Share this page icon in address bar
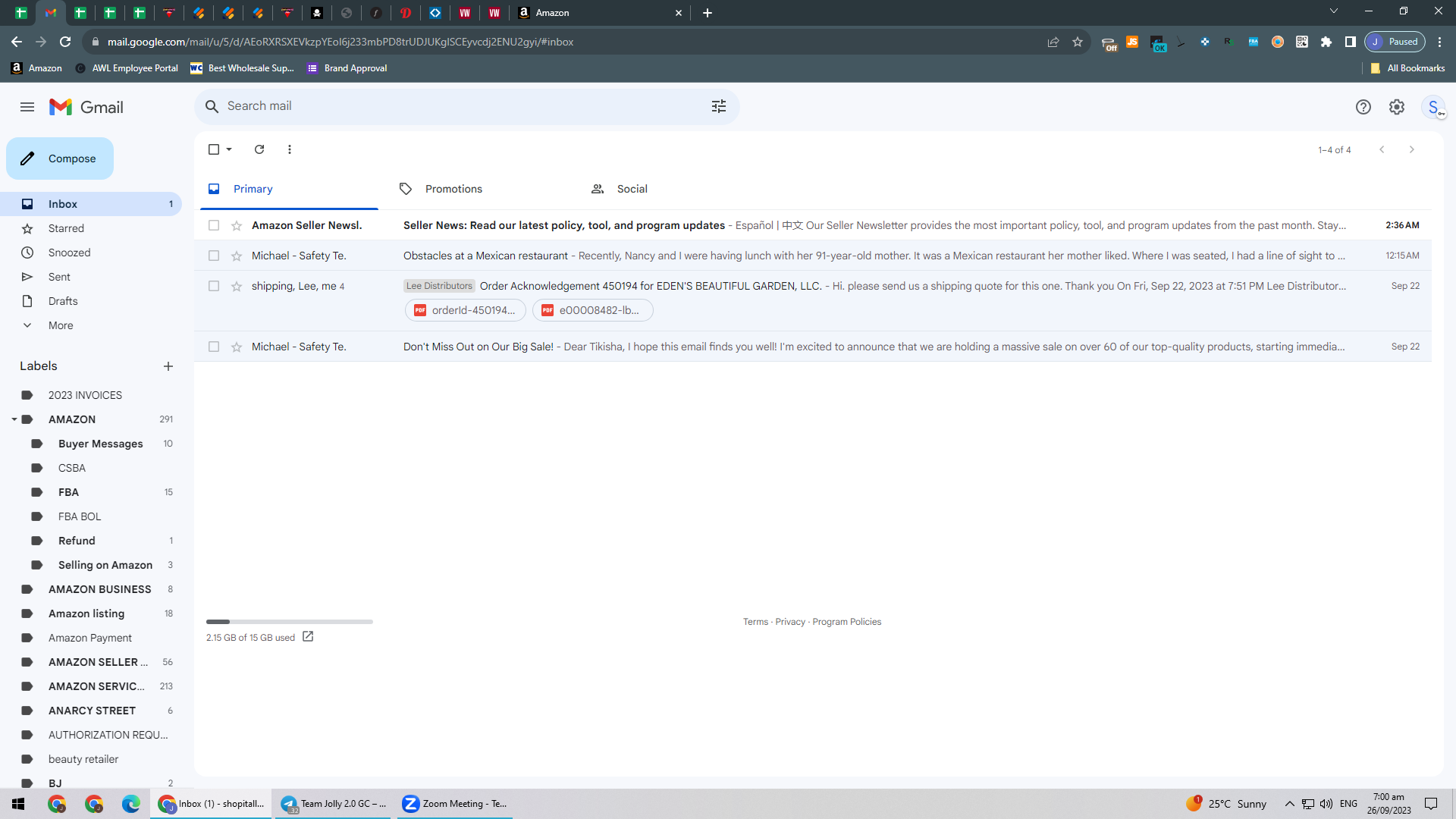Screen dimensions: 1456x819 [1053, 42]
